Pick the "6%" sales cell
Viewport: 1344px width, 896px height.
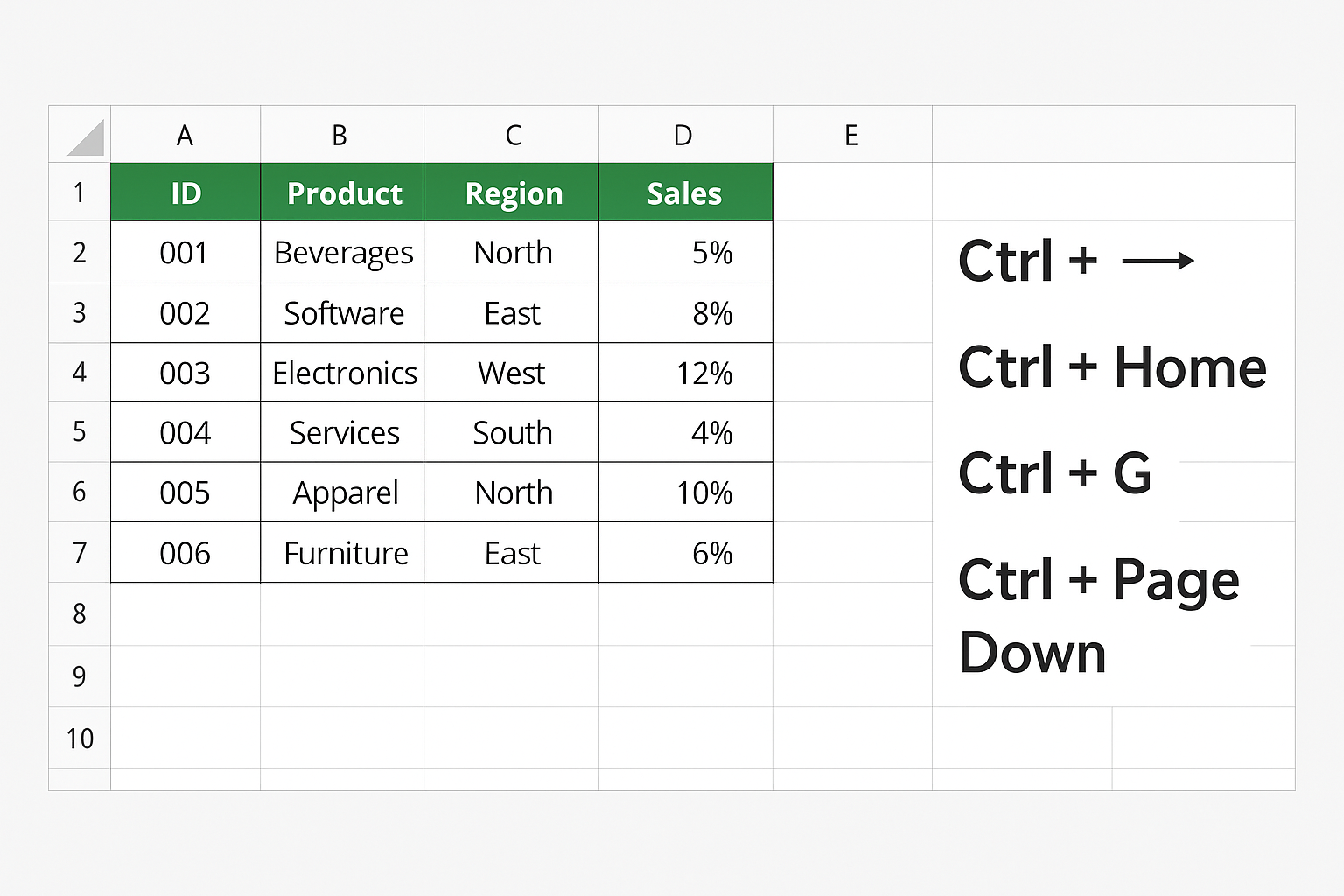(686, 553)
